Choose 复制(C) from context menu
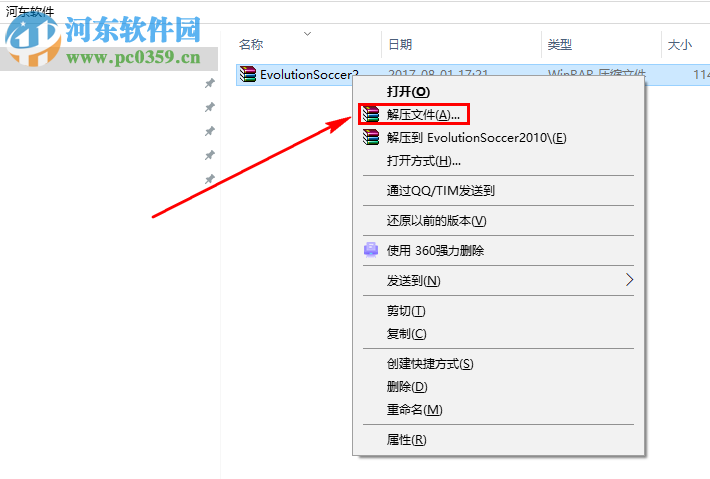The width and height of the screenshot is (710, 479). click(x=498, y=334)
